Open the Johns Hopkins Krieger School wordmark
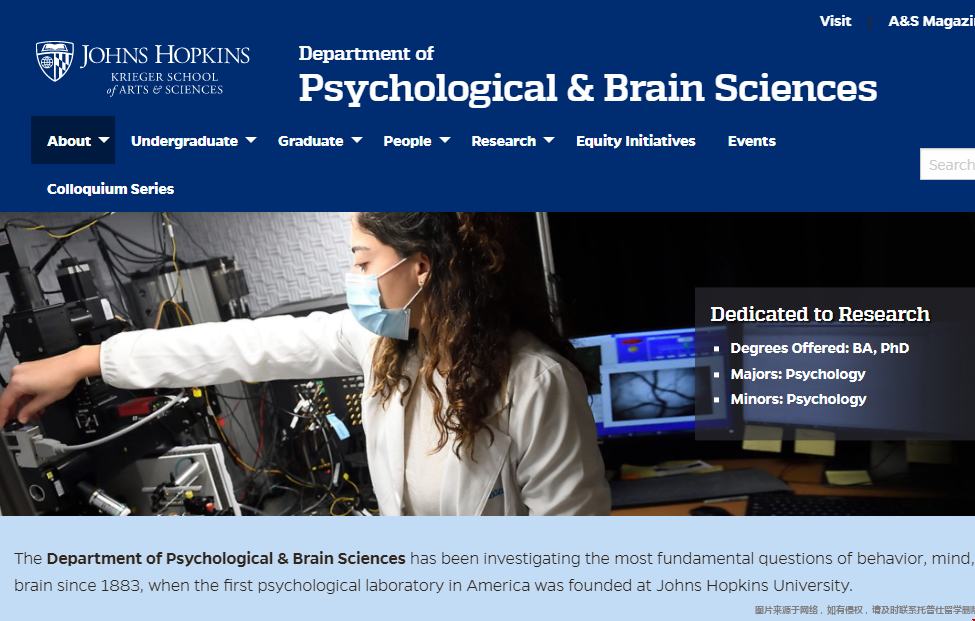The height and width of the screenshot is (621, 975). point(165,70)
